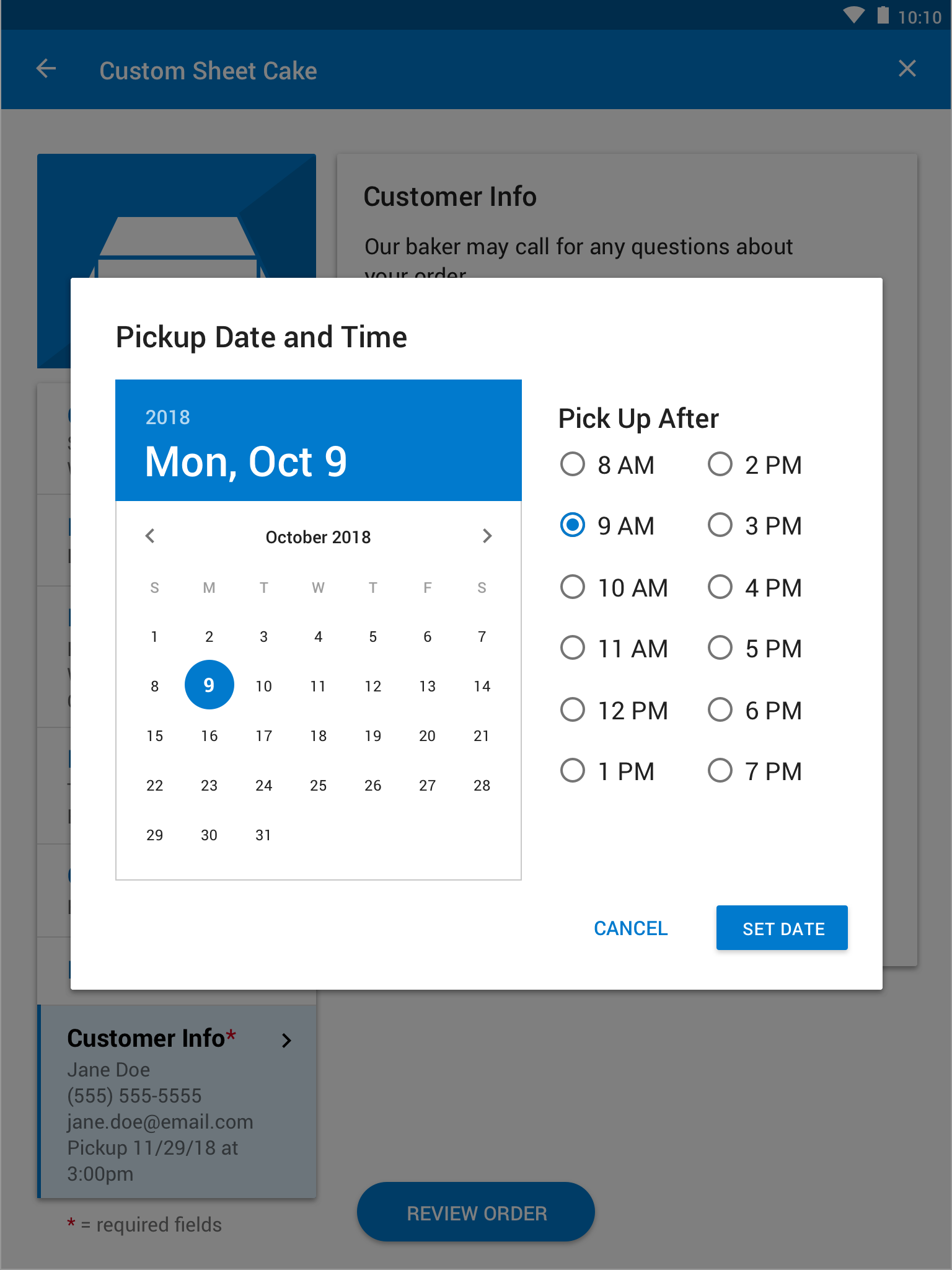
Task: Select October 31 on the calendar
Action: click(264, 835)
